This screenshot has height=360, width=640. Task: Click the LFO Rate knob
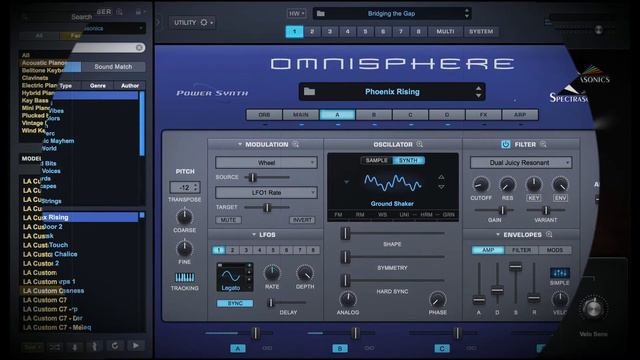(272, 273)
